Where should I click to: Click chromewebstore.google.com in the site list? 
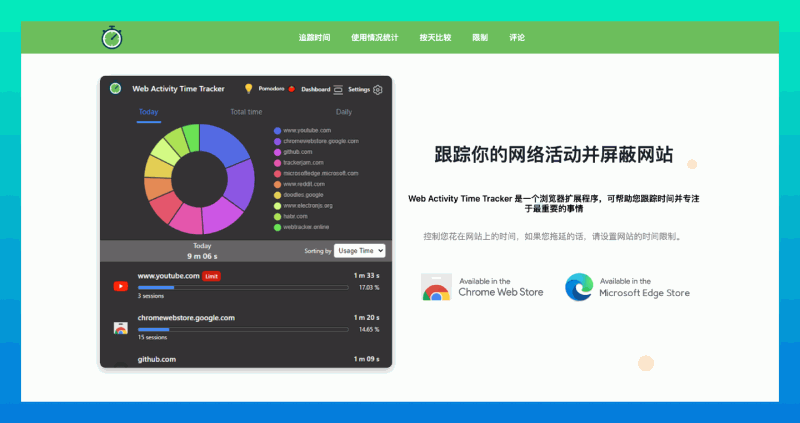click(x=186, y=318)
